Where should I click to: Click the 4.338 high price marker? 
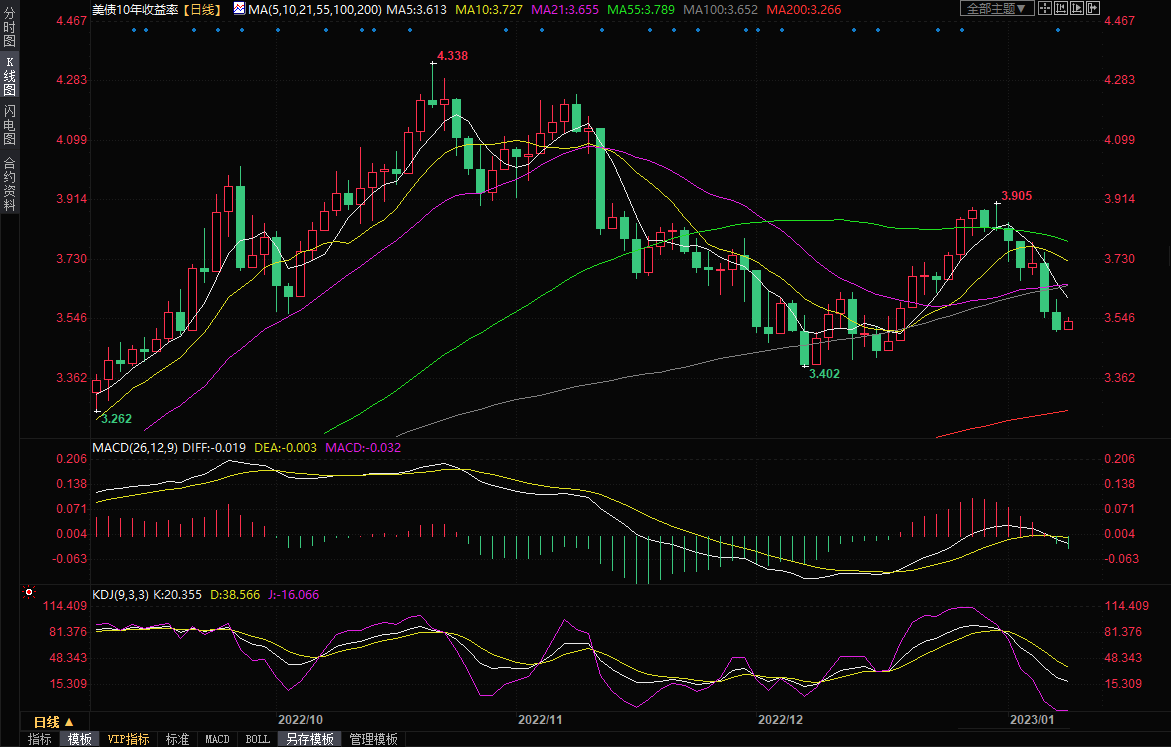[x=452, y=56]
